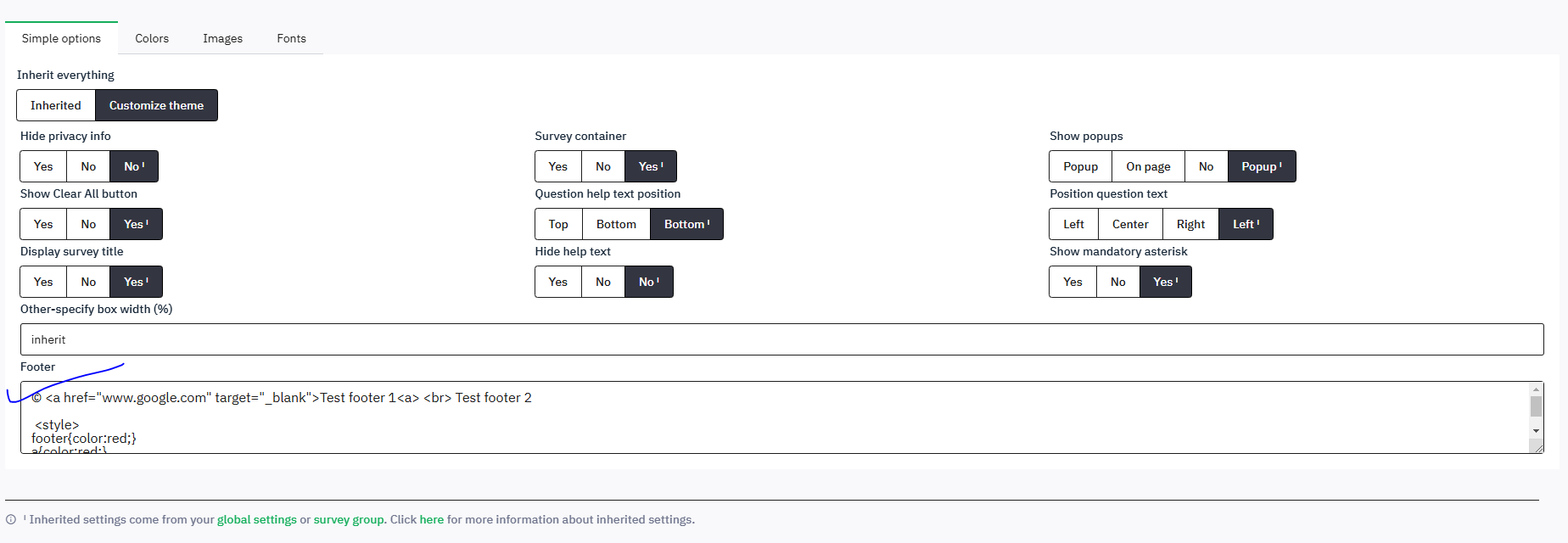Set Question help text position to Top
Image resolution: width=1568 pixels, height=543 pixels.
point(558,224)
